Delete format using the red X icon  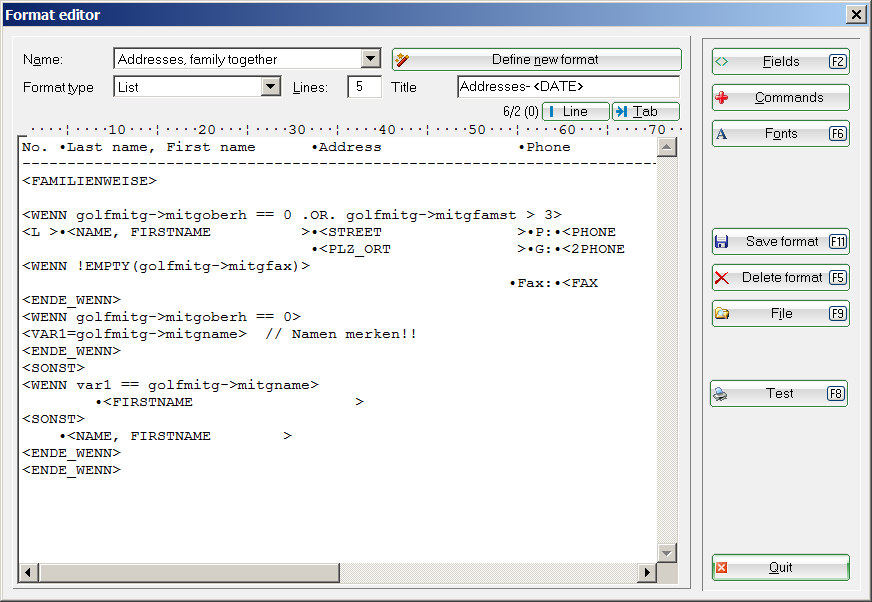point(780,277)
